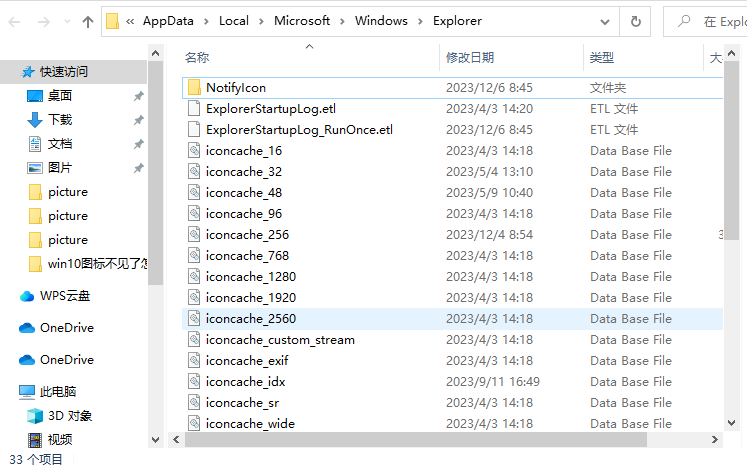Unpin 桌面 using its pin icon
Screen dimensions: 747x466
click(x=138, y=96)
